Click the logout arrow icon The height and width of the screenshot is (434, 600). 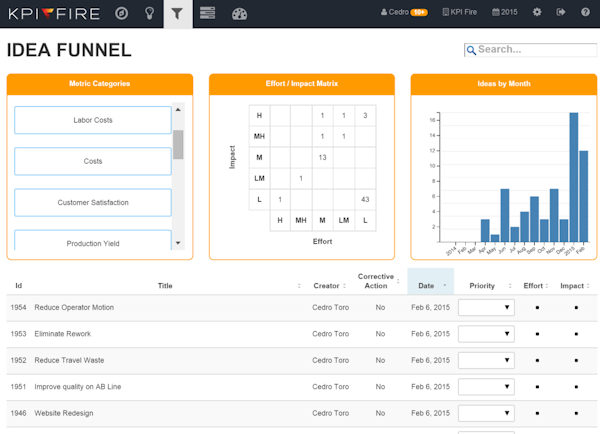point(561,13)
